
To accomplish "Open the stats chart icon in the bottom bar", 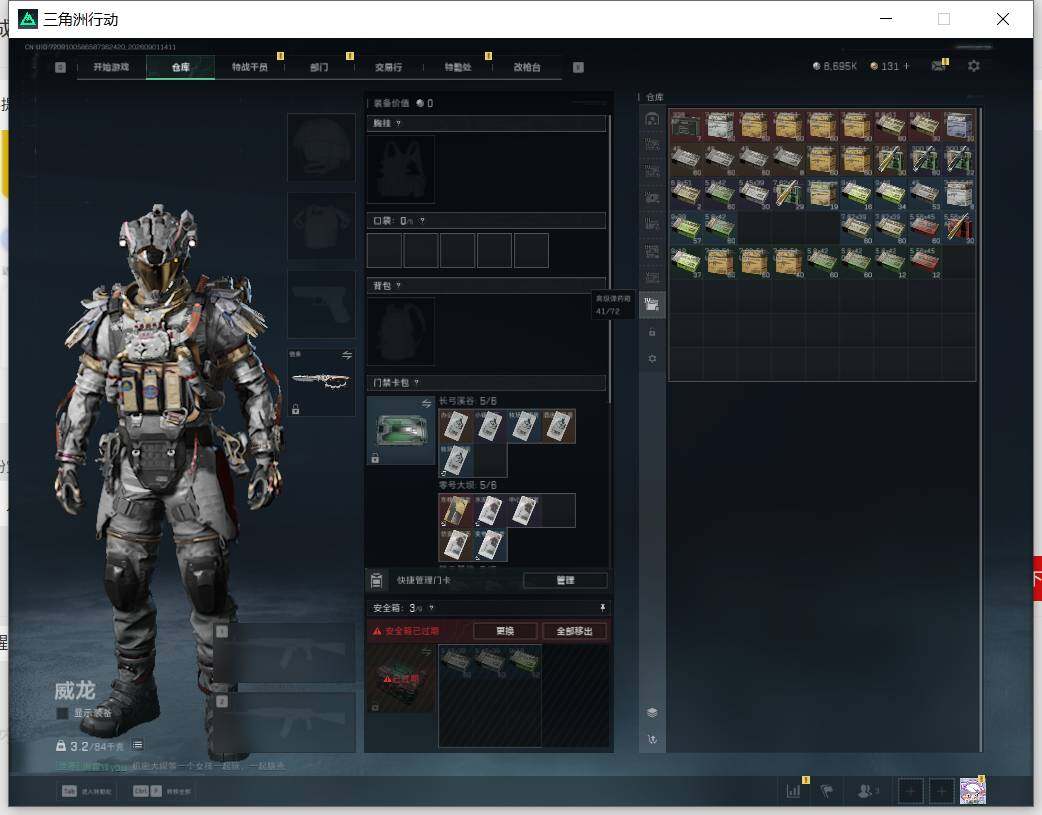I will 793,791.
